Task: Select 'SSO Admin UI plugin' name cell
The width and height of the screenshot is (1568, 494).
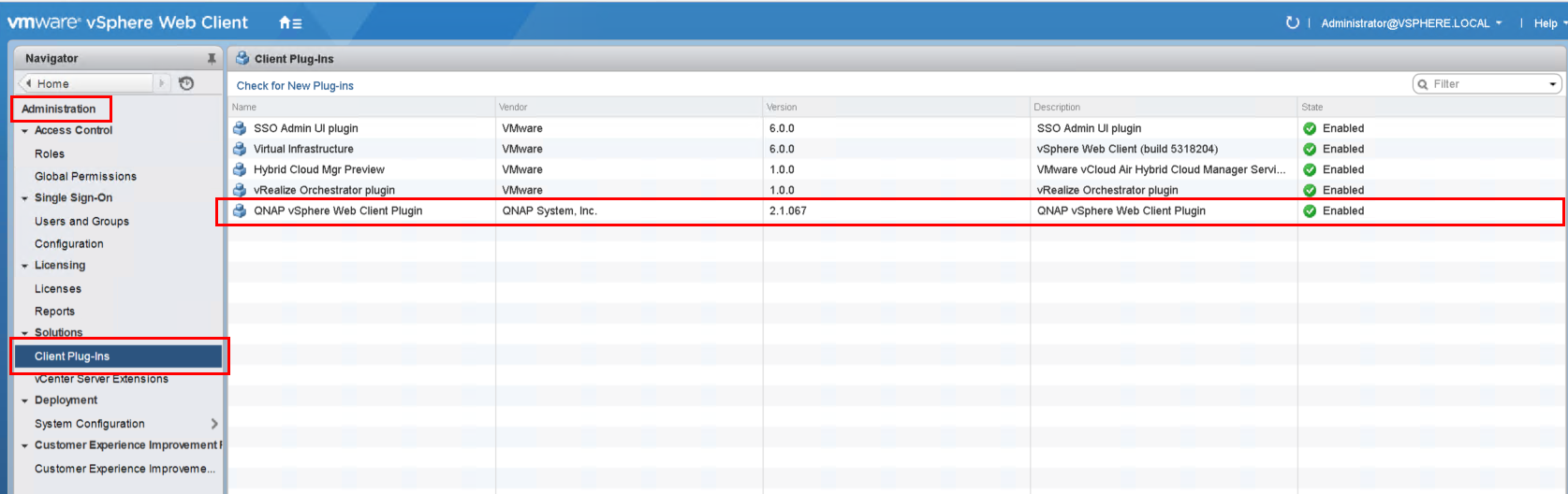Action: point(306,128)
